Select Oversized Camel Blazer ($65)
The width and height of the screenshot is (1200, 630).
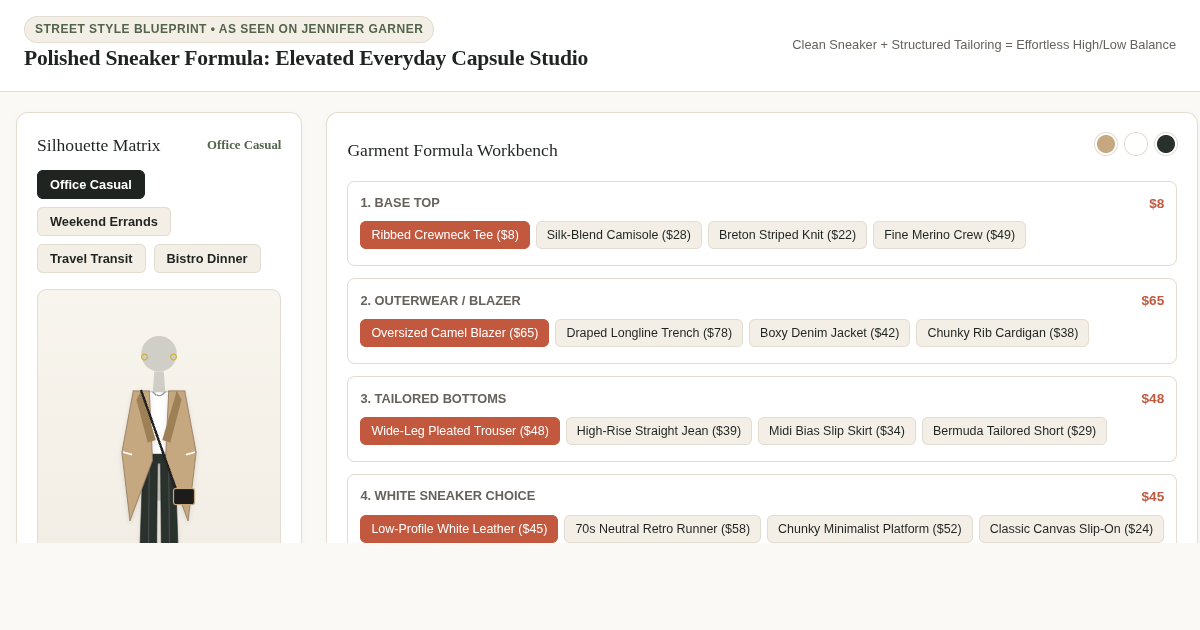(x=455, y=333)
